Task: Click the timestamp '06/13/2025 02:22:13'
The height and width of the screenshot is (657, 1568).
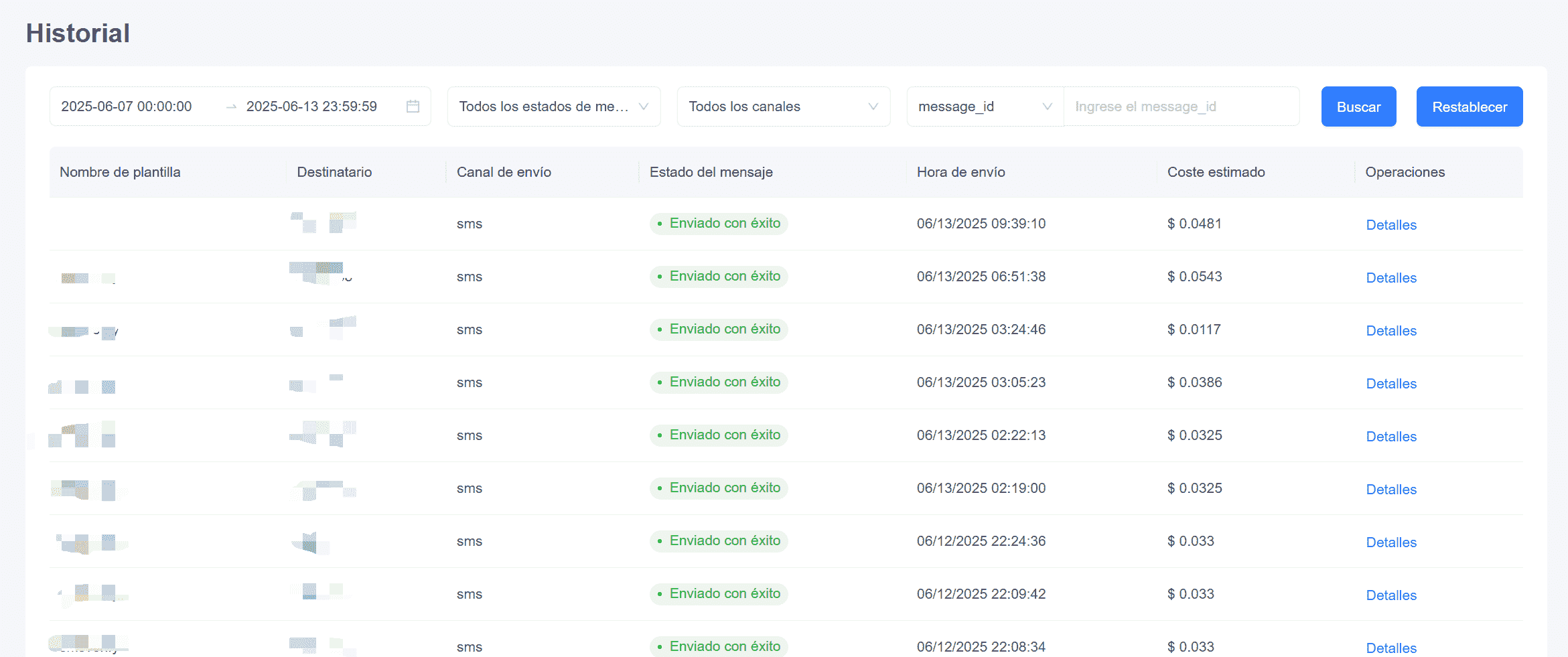Action: coord(981,435)
